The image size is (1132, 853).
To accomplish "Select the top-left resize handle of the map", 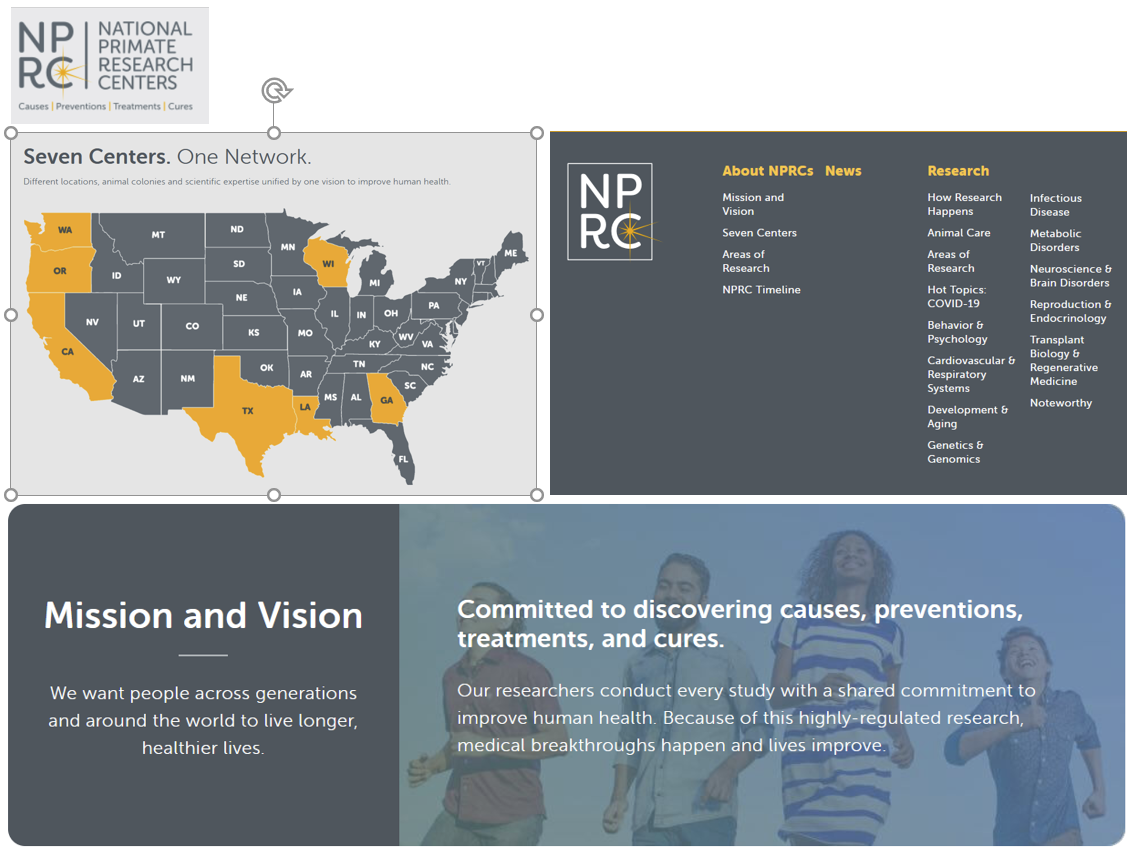I will [11, 133].
